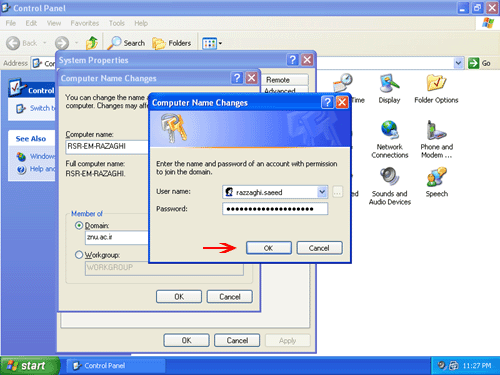Click the Forward button dropdown arrow

tap(76, 43)
